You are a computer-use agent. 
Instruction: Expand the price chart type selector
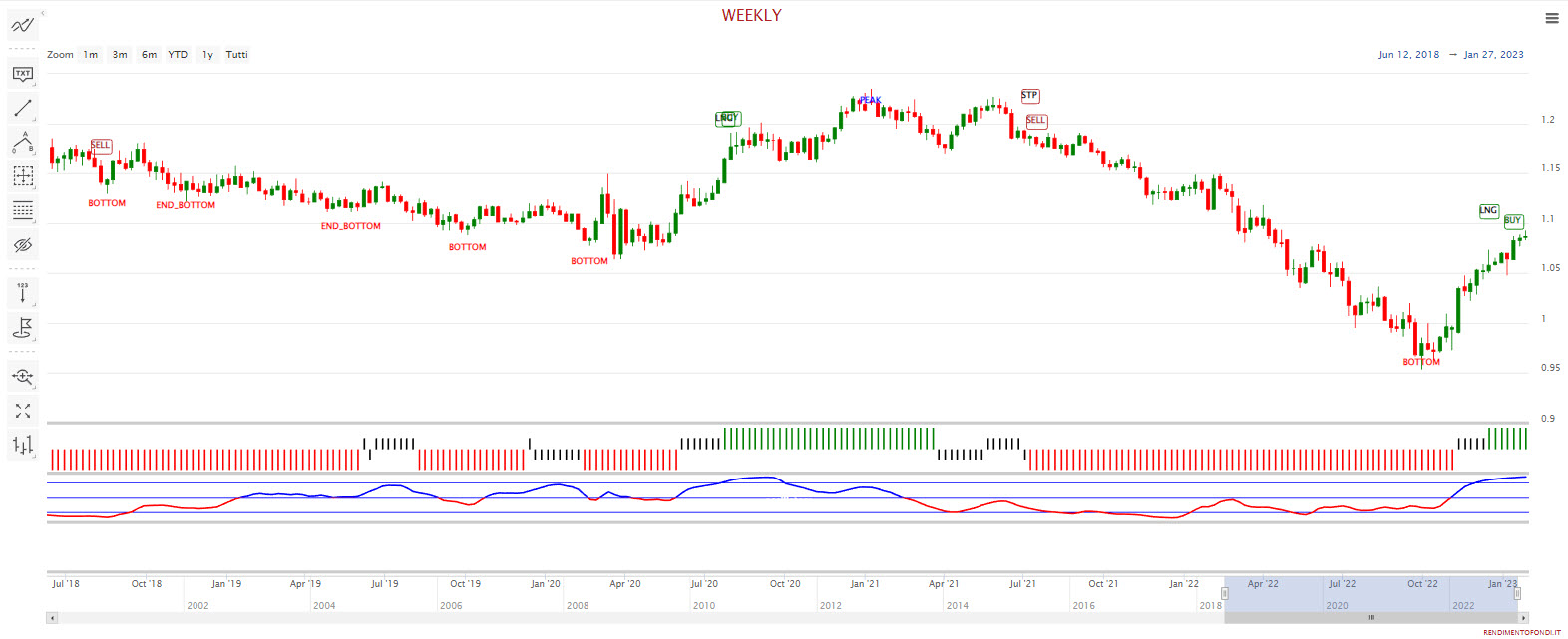[22, 445]
